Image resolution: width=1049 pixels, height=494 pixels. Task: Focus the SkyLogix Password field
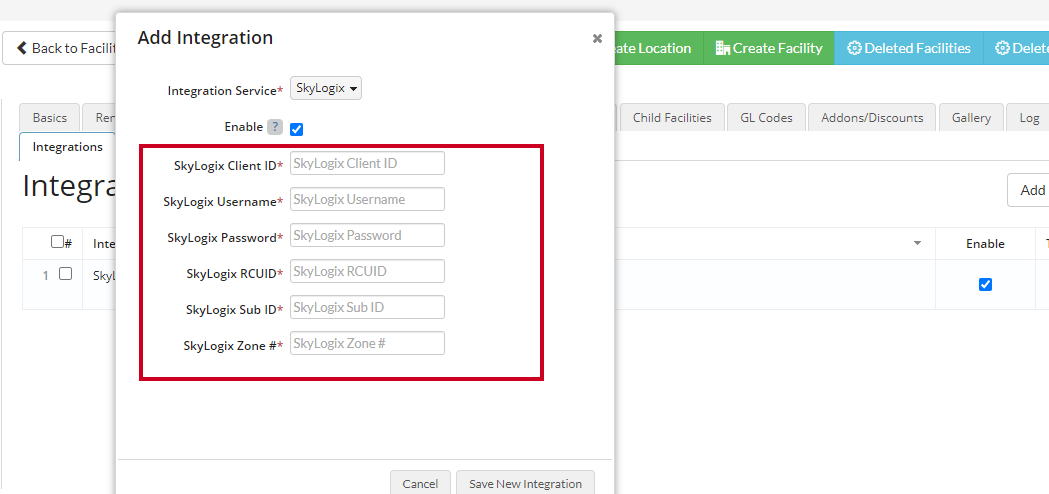pyautogui.click(x=367, y=236)
